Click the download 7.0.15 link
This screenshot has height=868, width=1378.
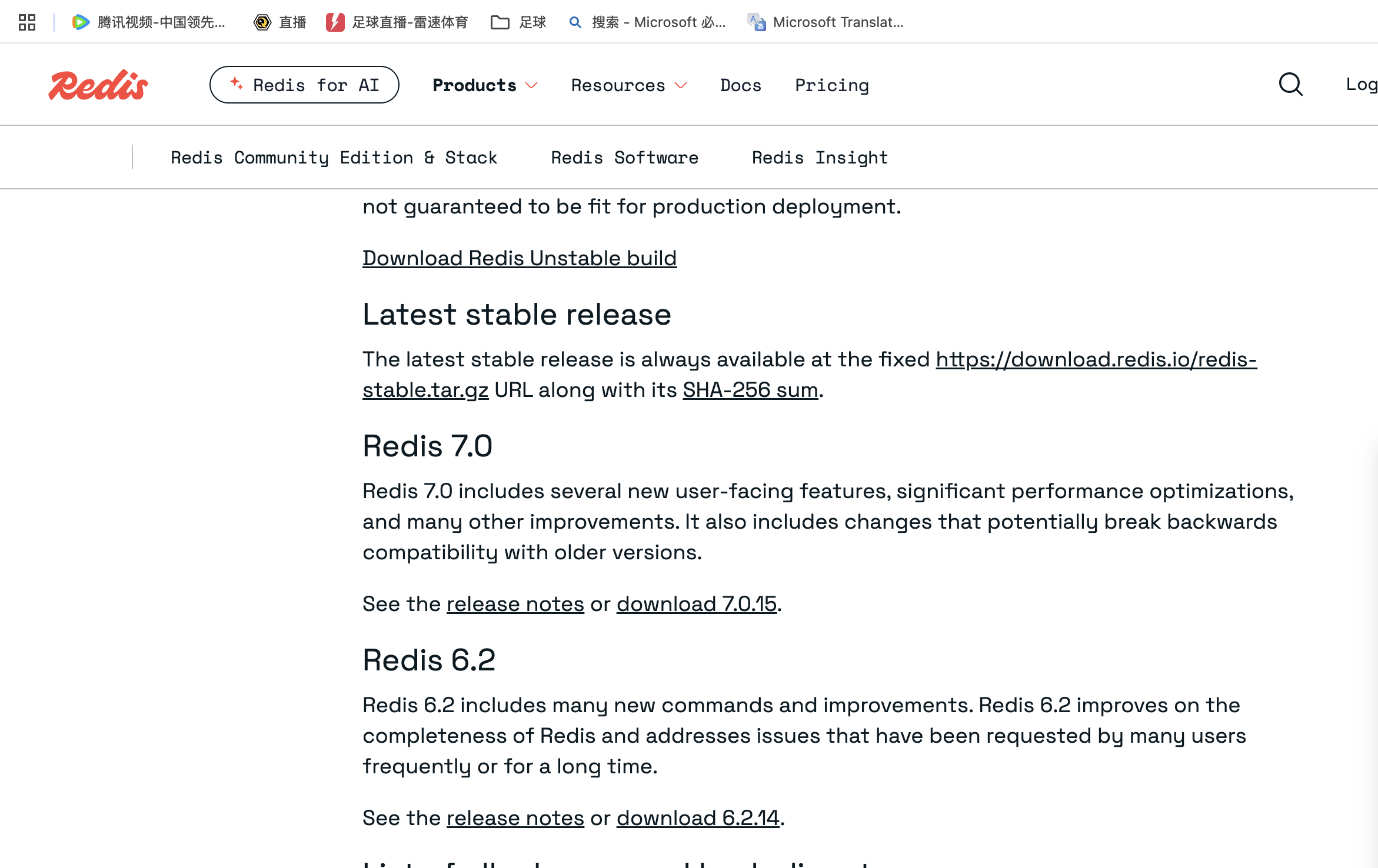(697, 604)
